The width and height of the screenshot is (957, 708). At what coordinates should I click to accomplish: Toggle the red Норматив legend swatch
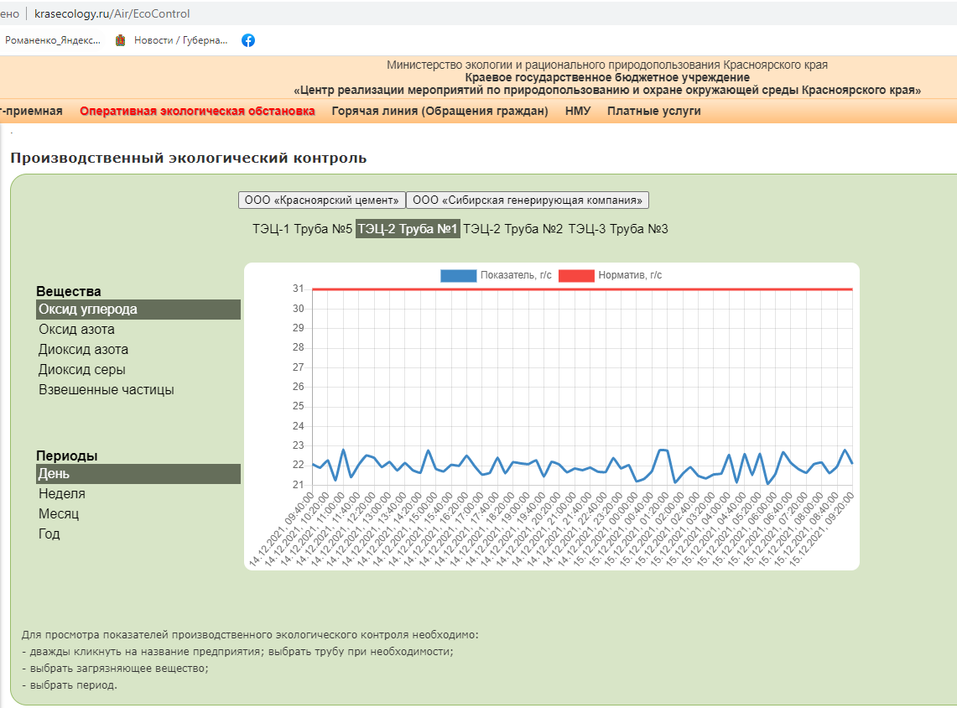pyautogui.click(x=576, y=275)
